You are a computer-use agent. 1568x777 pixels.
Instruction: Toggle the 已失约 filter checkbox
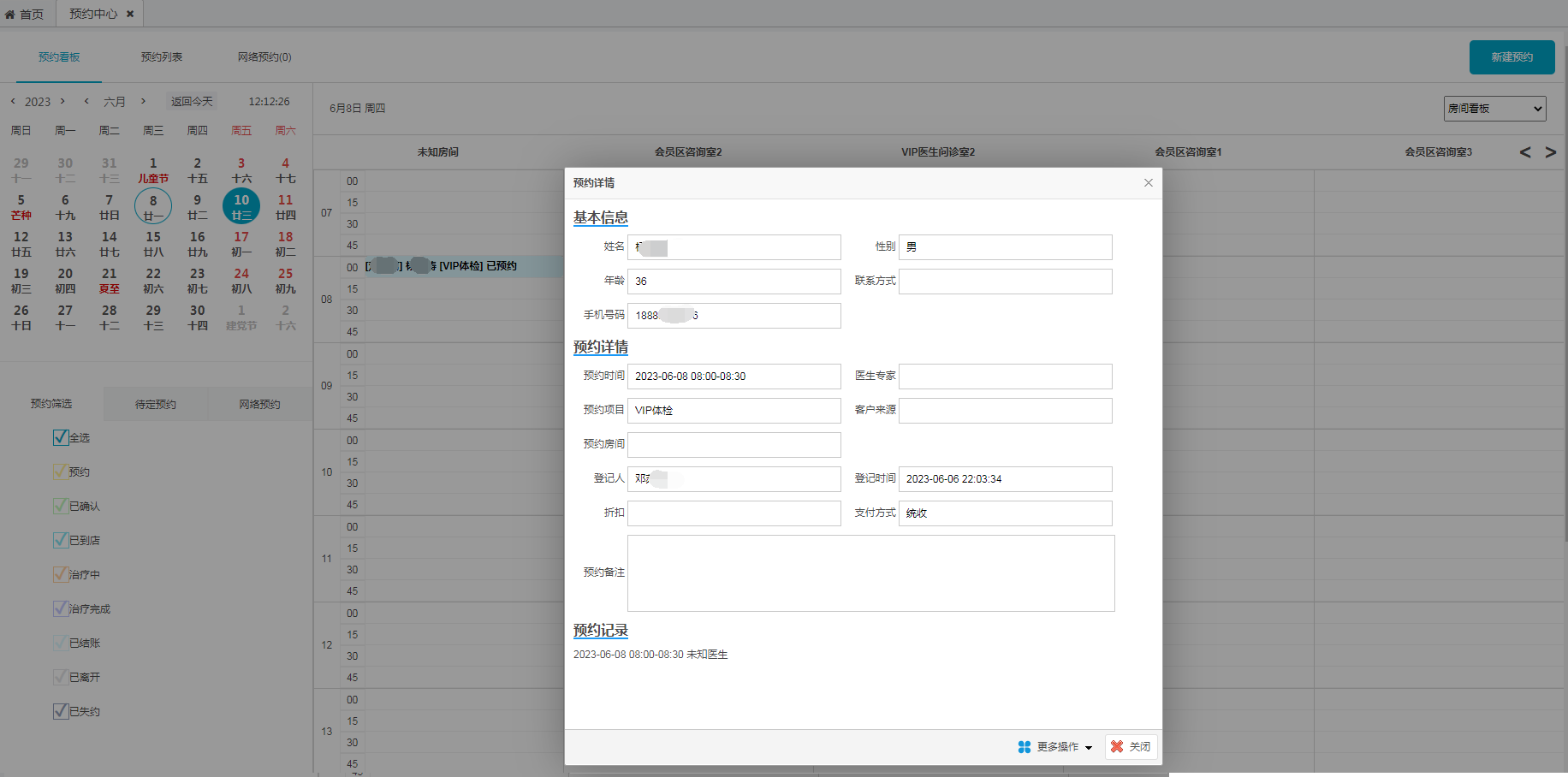(61, 711)
